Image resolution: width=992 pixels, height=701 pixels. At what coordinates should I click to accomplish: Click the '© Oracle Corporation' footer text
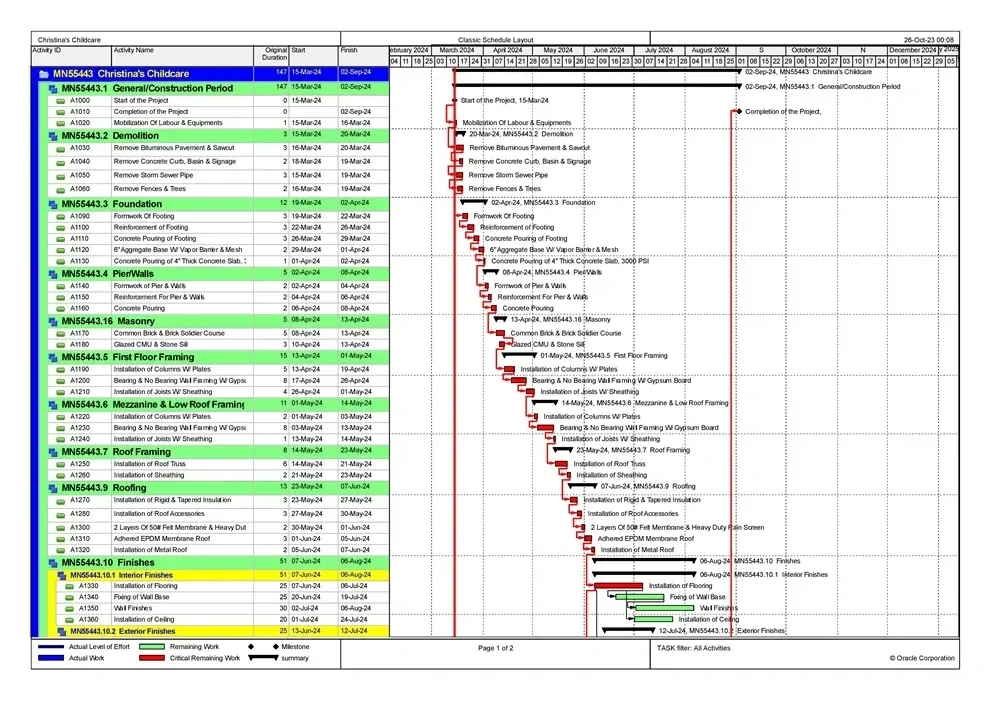(922, 659)
